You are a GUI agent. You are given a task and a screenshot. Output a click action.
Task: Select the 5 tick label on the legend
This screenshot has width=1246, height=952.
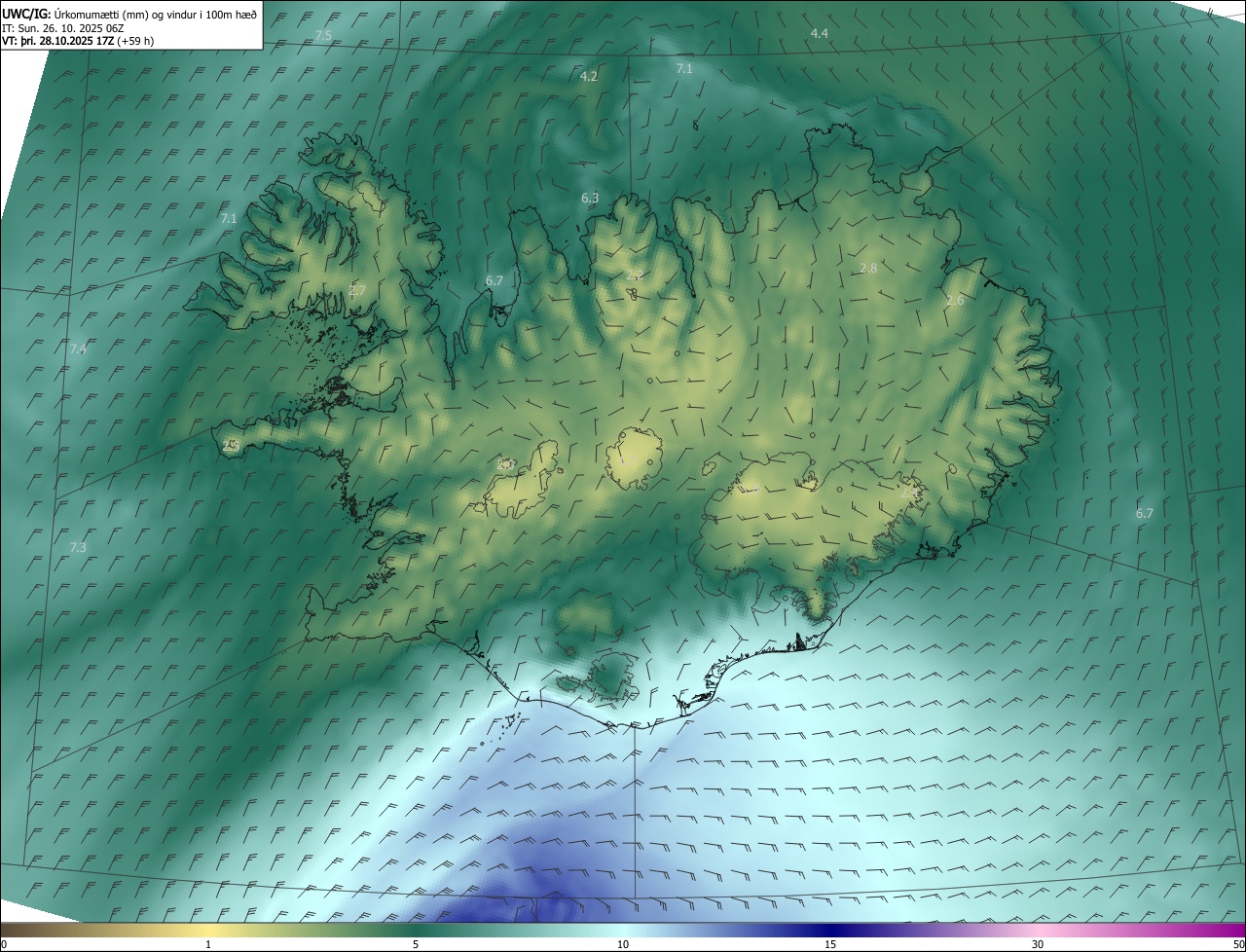(416, 945)
